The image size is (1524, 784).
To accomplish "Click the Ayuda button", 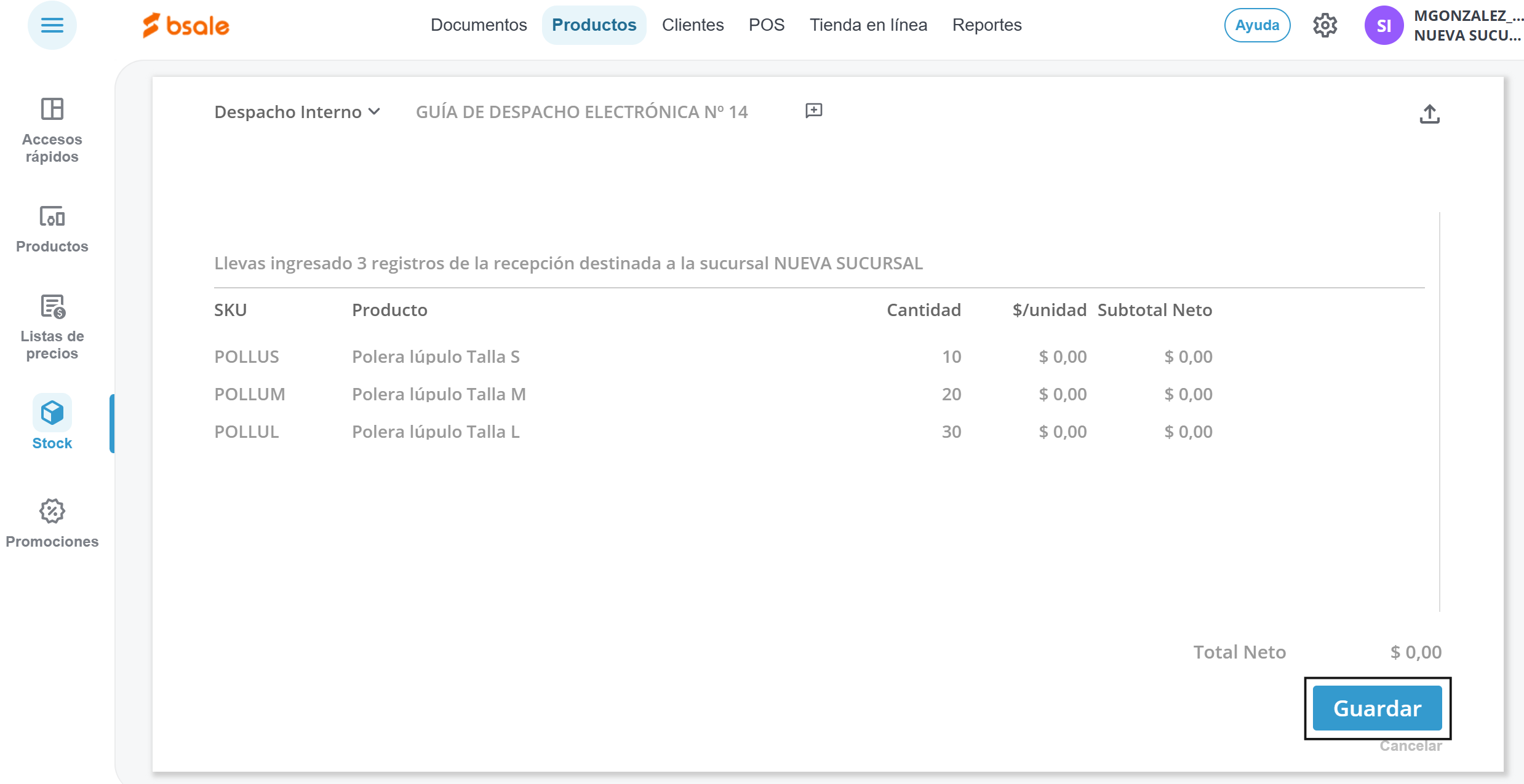I will [x=1256, y=25].
